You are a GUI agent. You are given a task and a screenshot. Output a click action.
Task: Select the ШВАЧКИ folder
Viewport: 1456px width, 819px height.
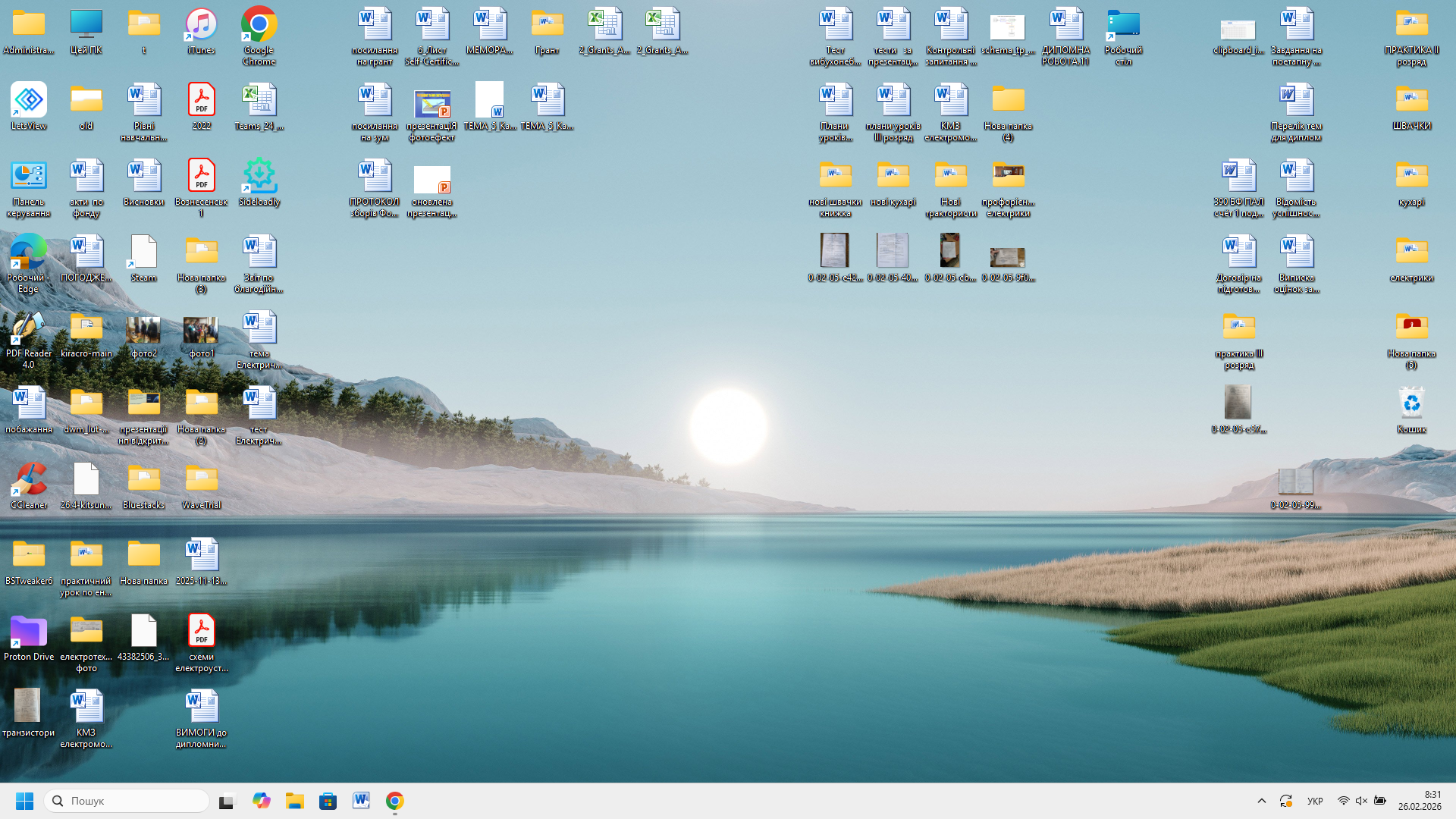point(1411,101)
